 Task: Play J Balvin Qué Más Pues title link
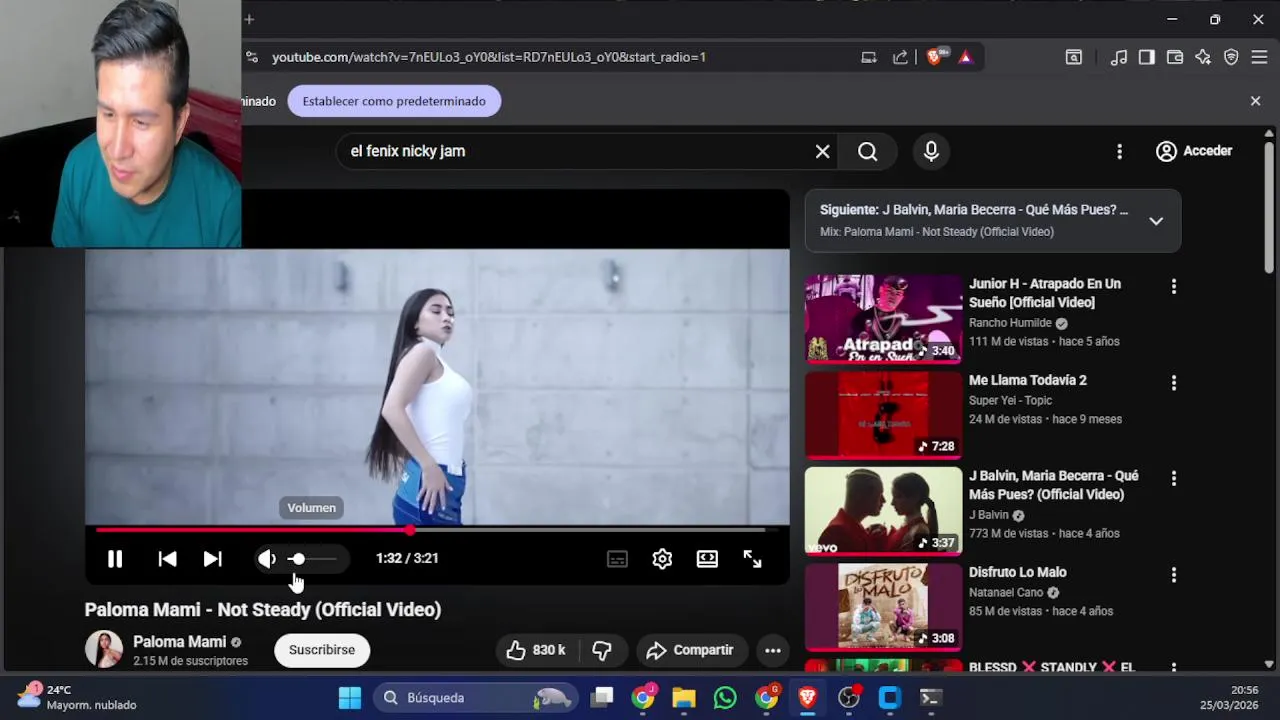tap(1053, 485)
